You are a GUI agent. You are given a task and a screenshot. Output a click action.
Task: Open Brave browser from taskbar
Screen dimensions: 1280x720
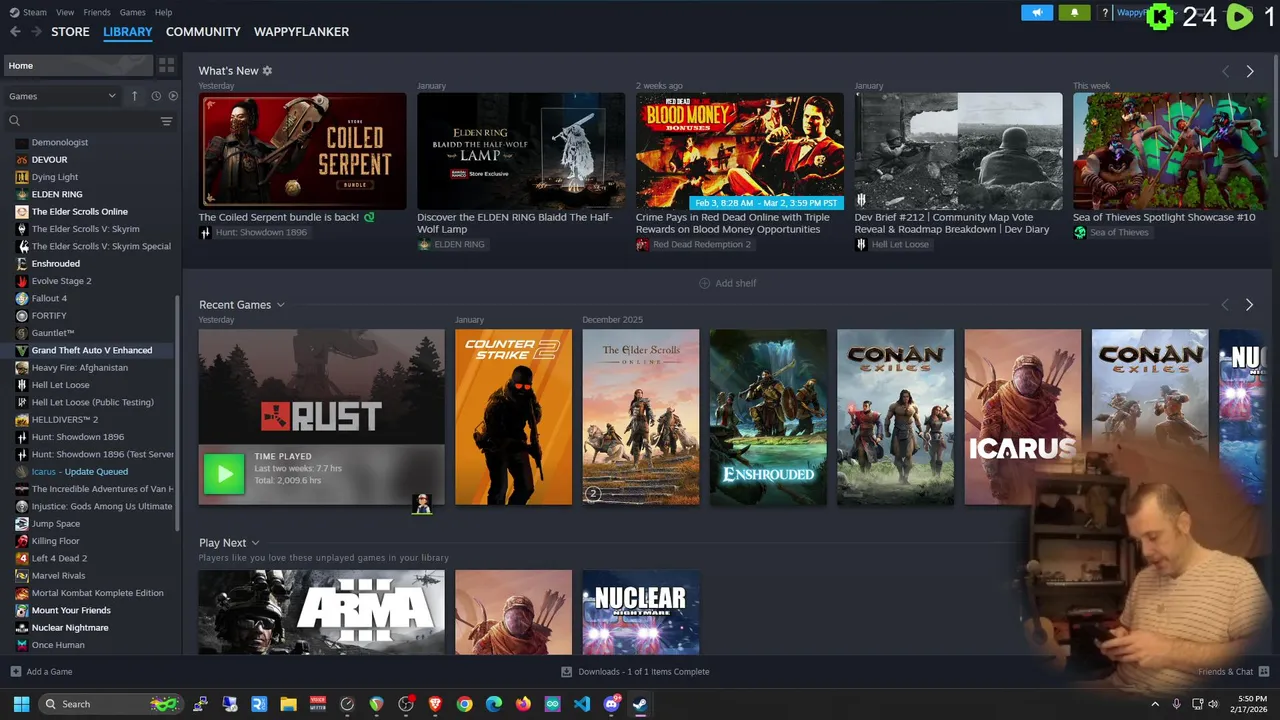coord(435,704)
